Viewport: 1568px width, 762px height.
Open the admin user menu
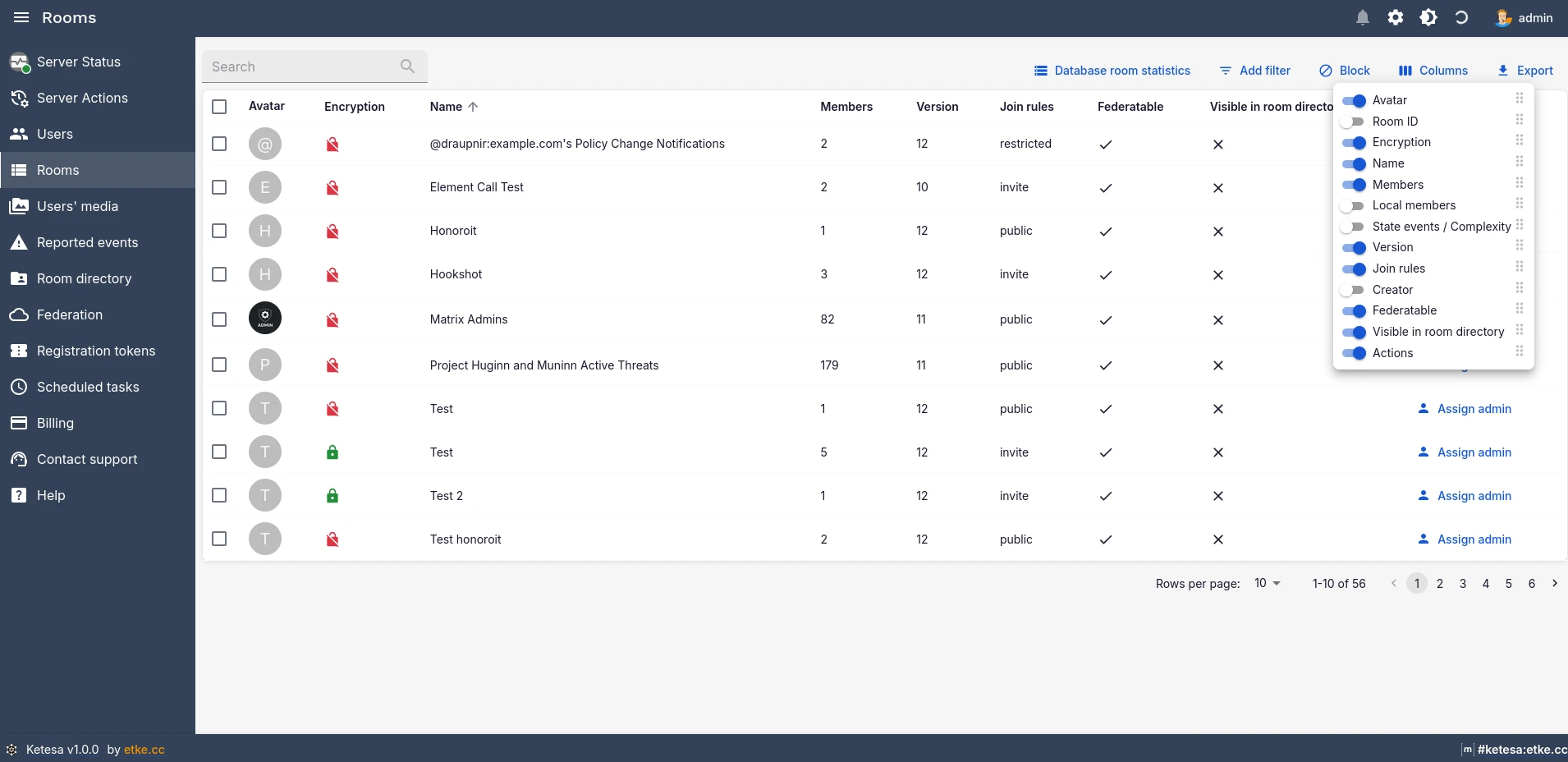click(x=1524, y=18)
